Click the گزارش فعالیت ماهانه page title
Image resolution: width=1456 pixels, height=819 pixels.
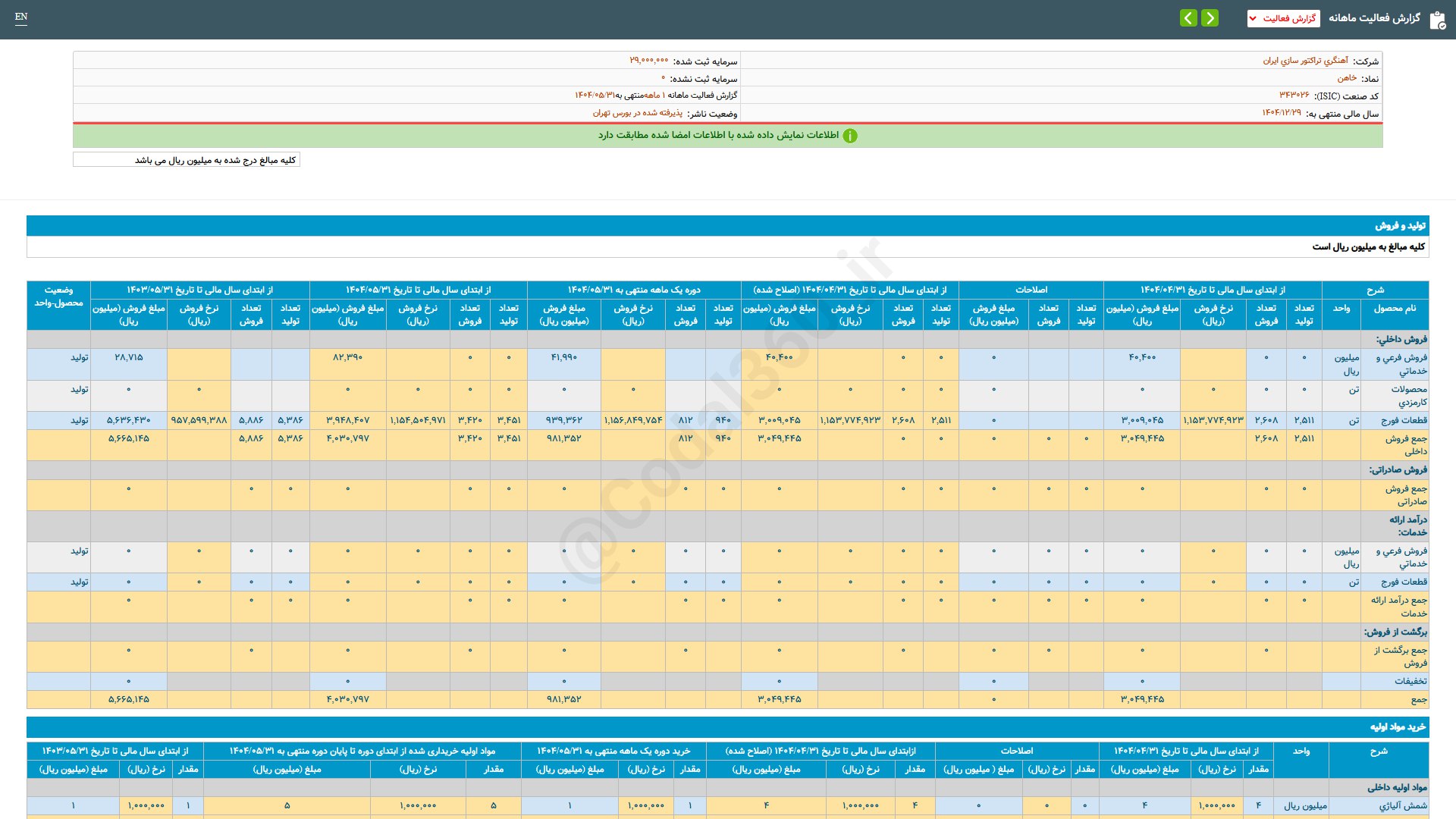[x=1374, y=17]
